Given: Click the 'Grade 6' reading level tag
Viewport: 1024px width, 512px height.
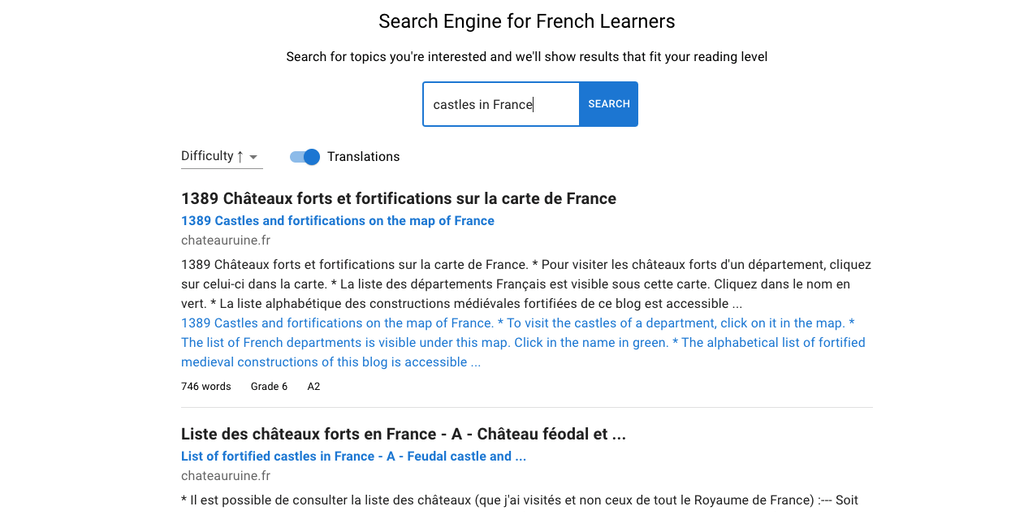Looking at the screenshot, I should [x=269, y=386].
